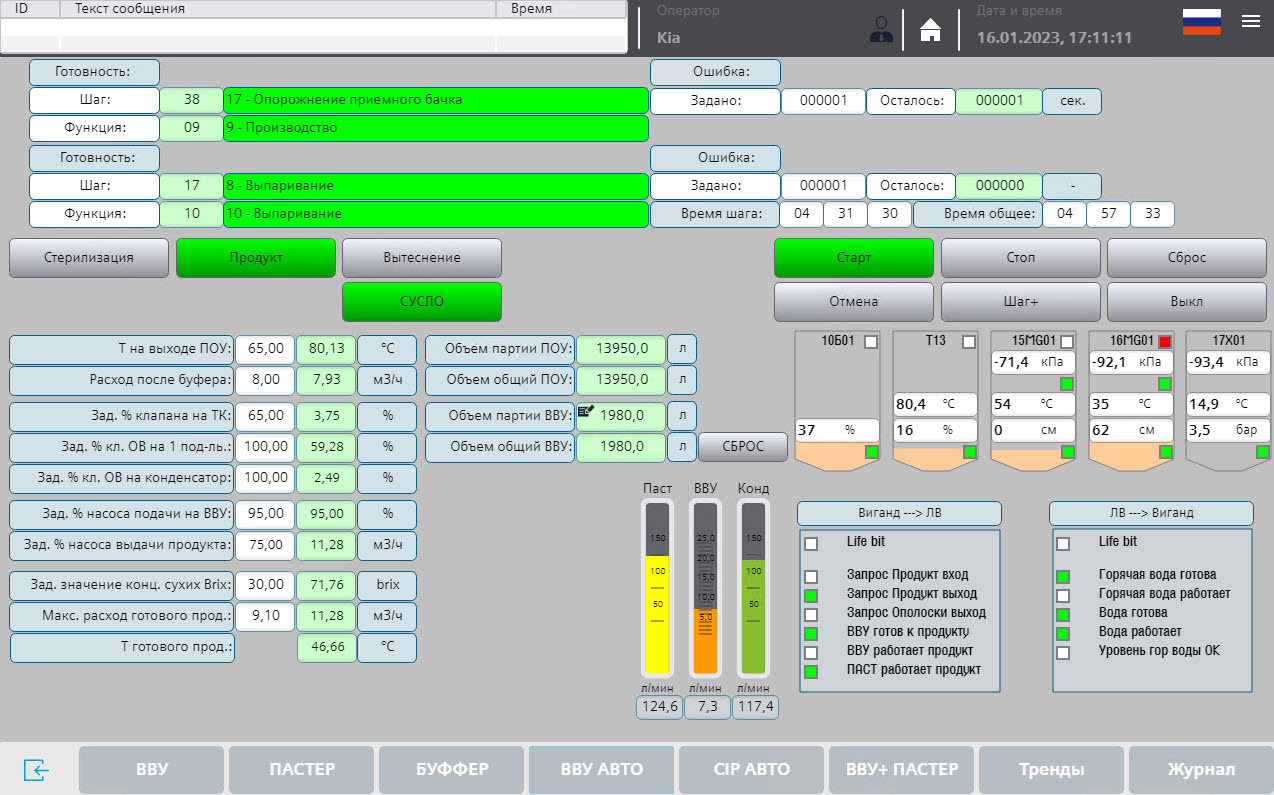The height and width of the screenshot is (795, 1274).
Task: Select the СУСЛО mode button
Action: (x=421, y=301)
